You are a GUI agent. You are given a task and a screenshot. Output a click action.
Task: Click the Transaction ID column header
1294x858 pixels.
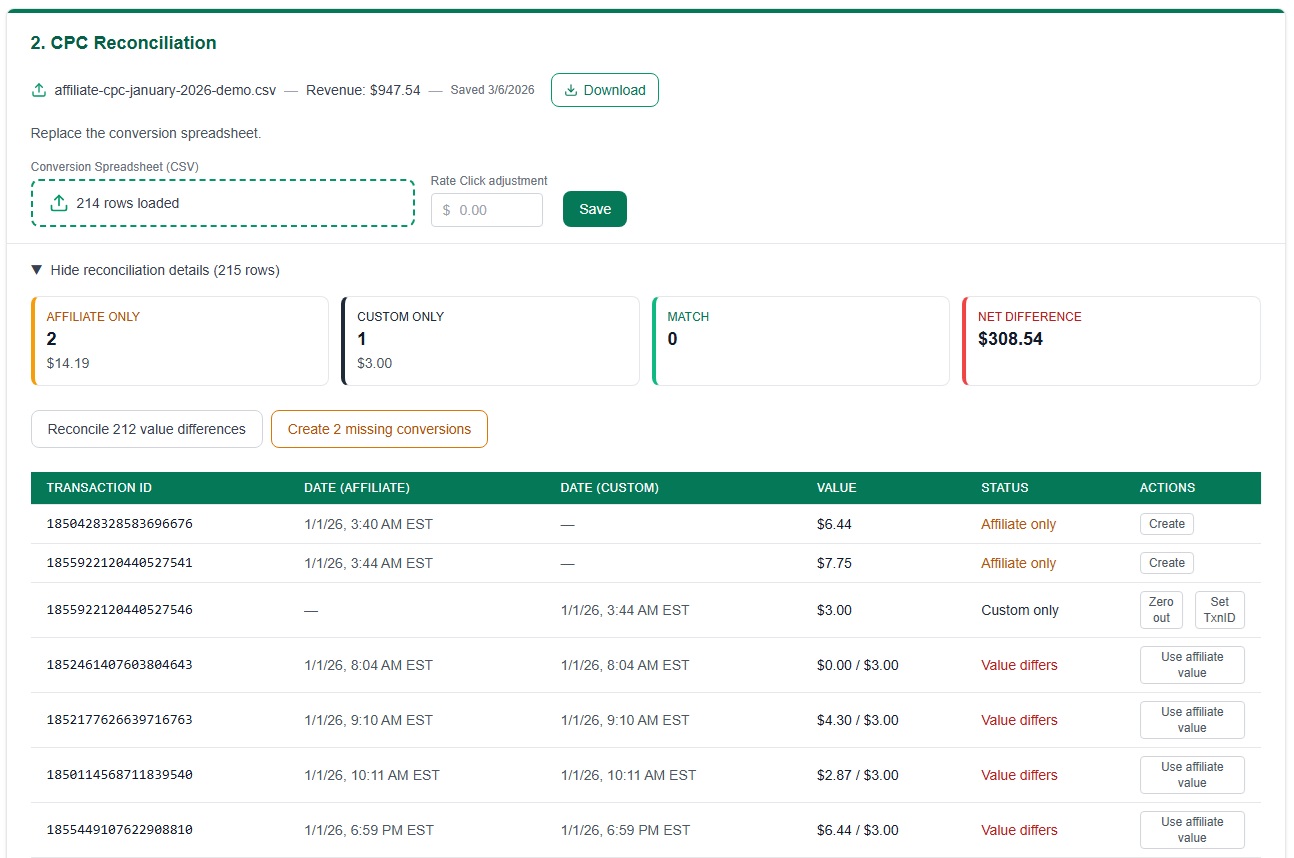click(99, 488)
